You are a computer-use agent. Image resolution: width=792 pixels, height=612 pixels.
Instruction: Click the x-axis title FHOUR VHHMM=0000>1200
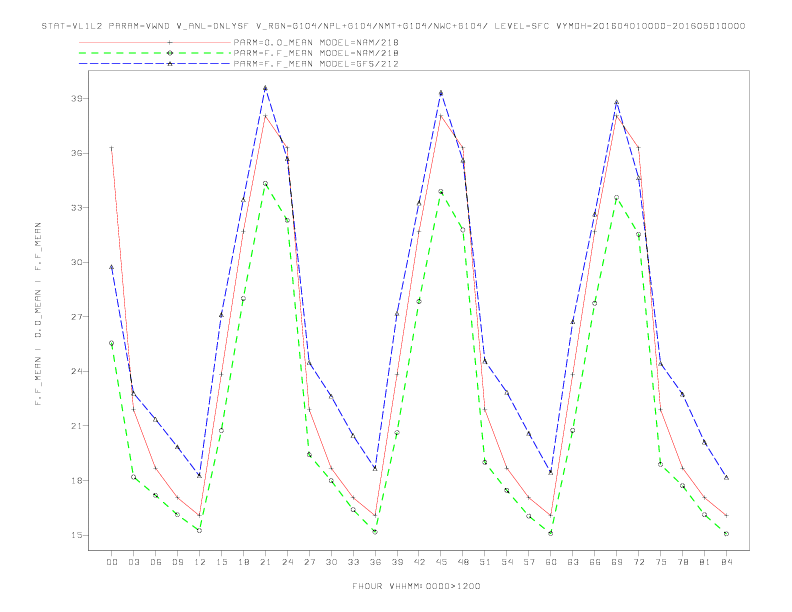416,586
